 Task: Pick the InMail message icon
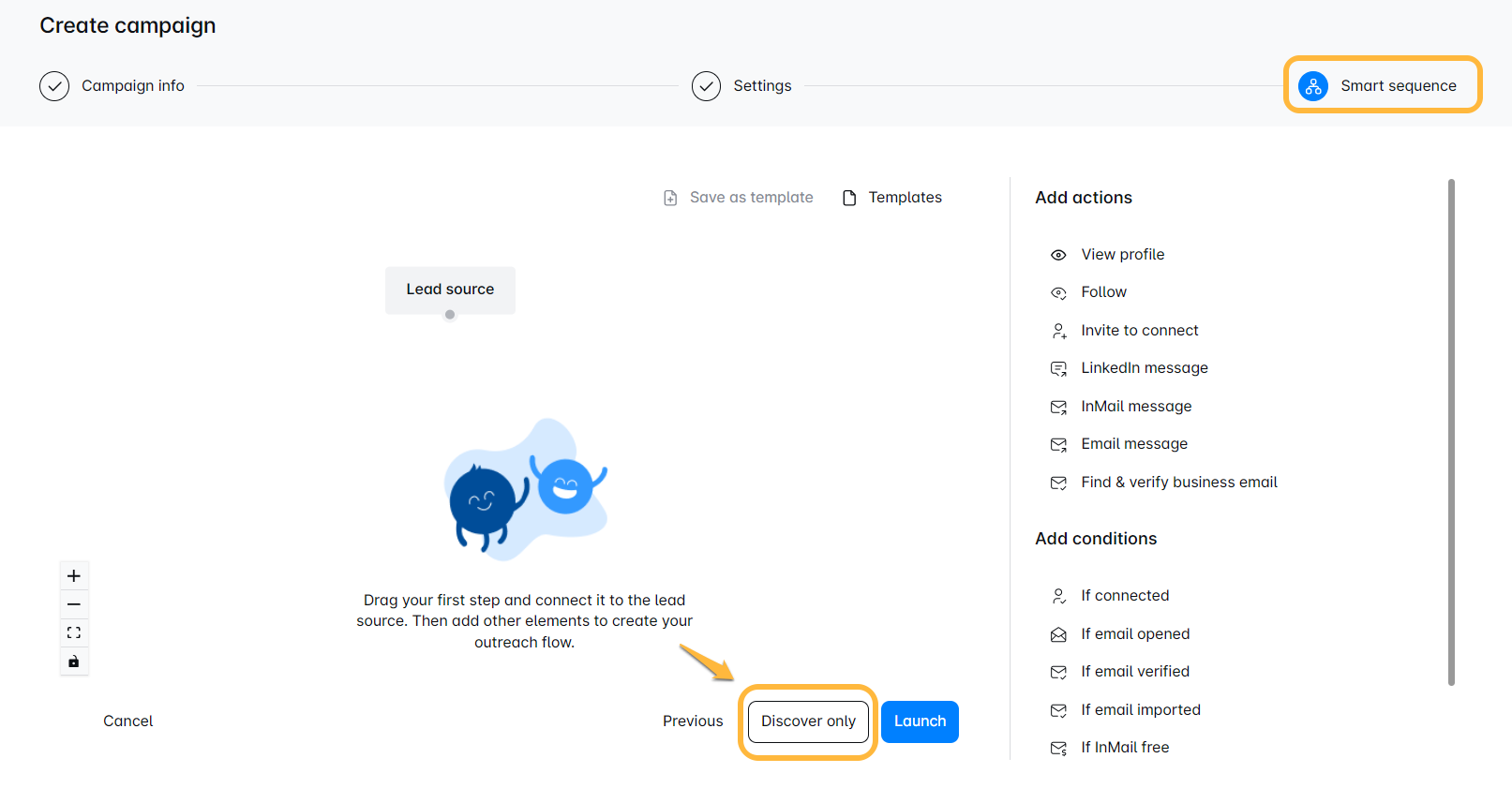coord(1058,407)
